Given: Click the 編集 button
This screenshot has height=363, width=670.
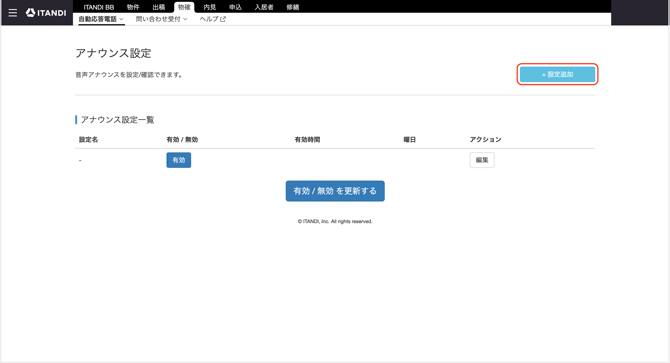Looking at the screenshot, I should coord(482,160).
